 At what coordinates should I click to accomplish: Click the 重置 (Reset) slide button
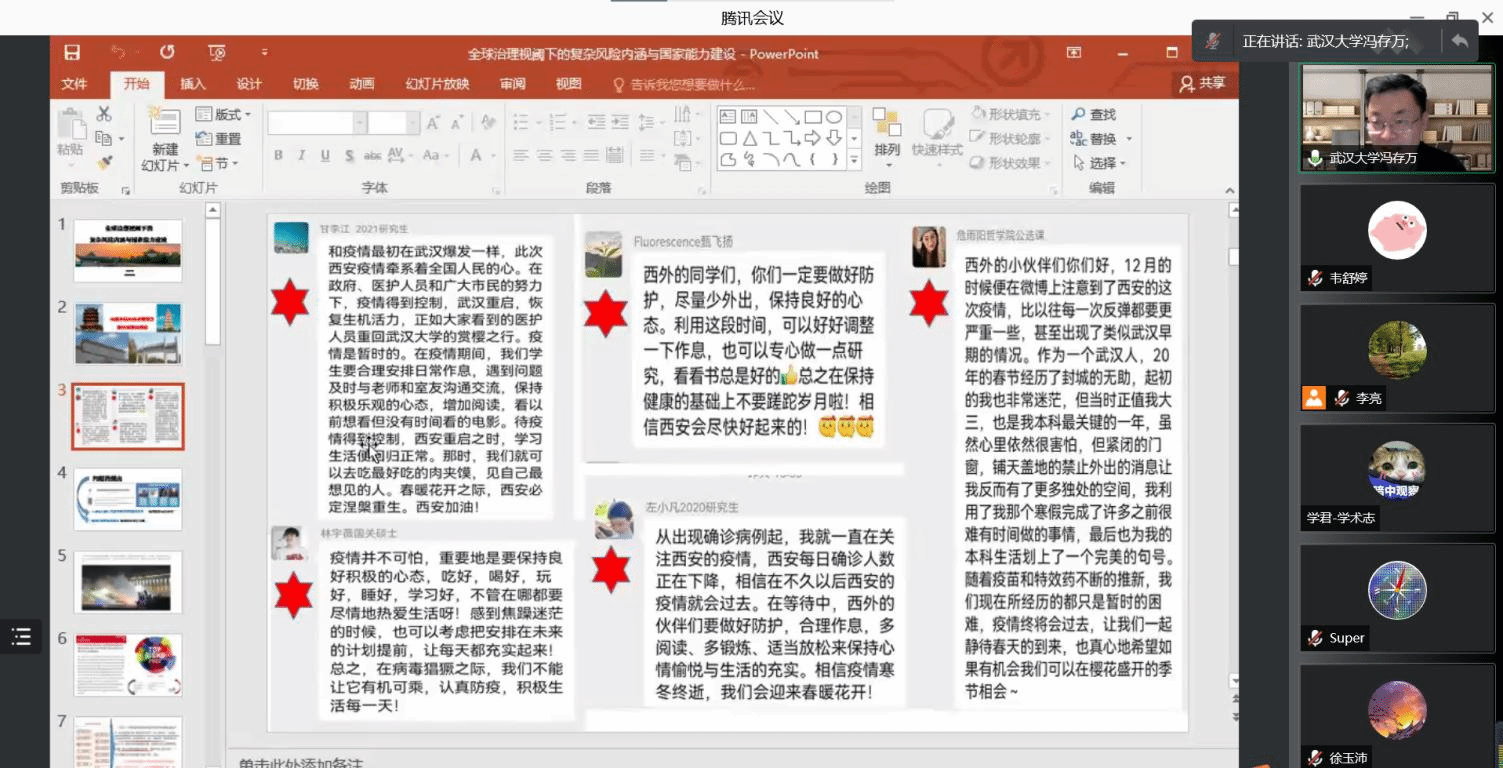click(x=220, y=139)
